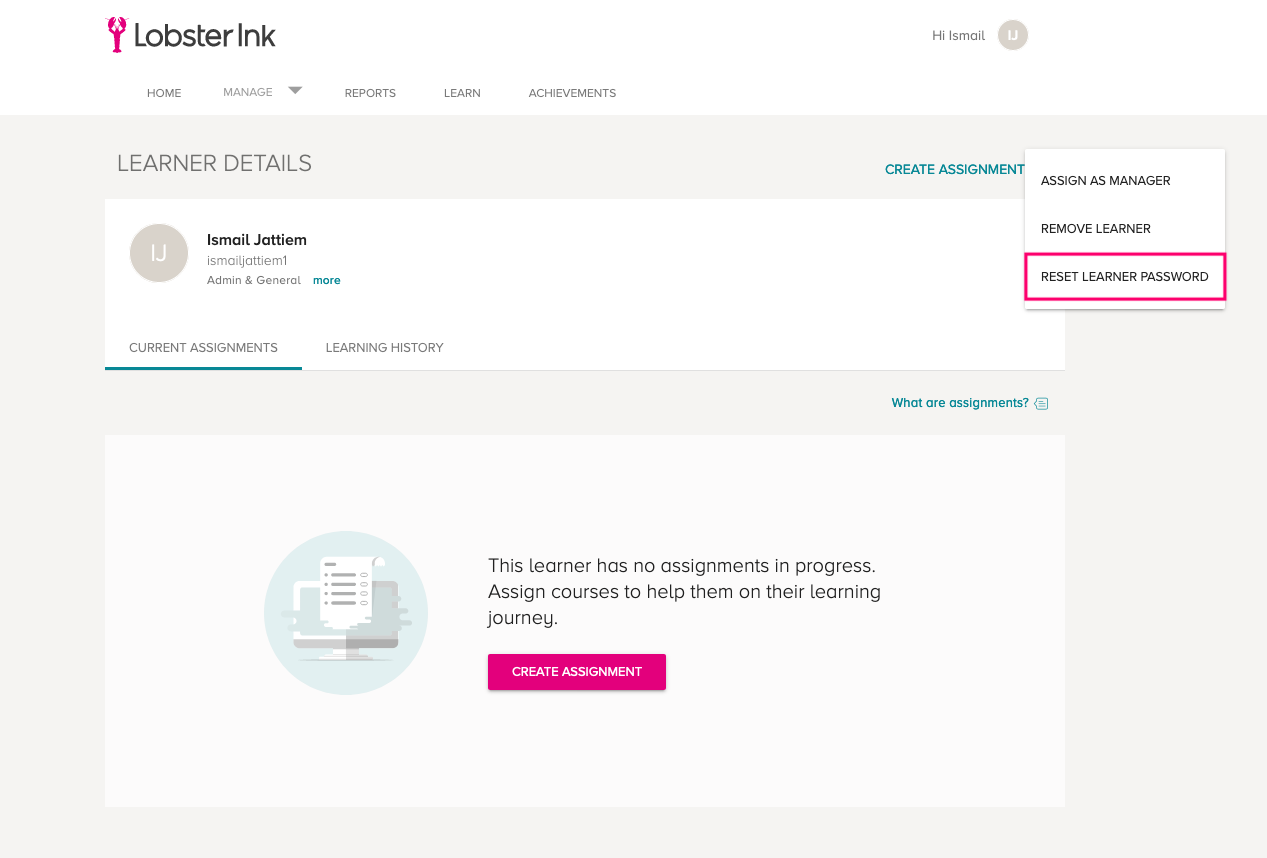Click the pink Create Assignment button
The height and width of the screenshot is (858, 1267).
point(577,672)
